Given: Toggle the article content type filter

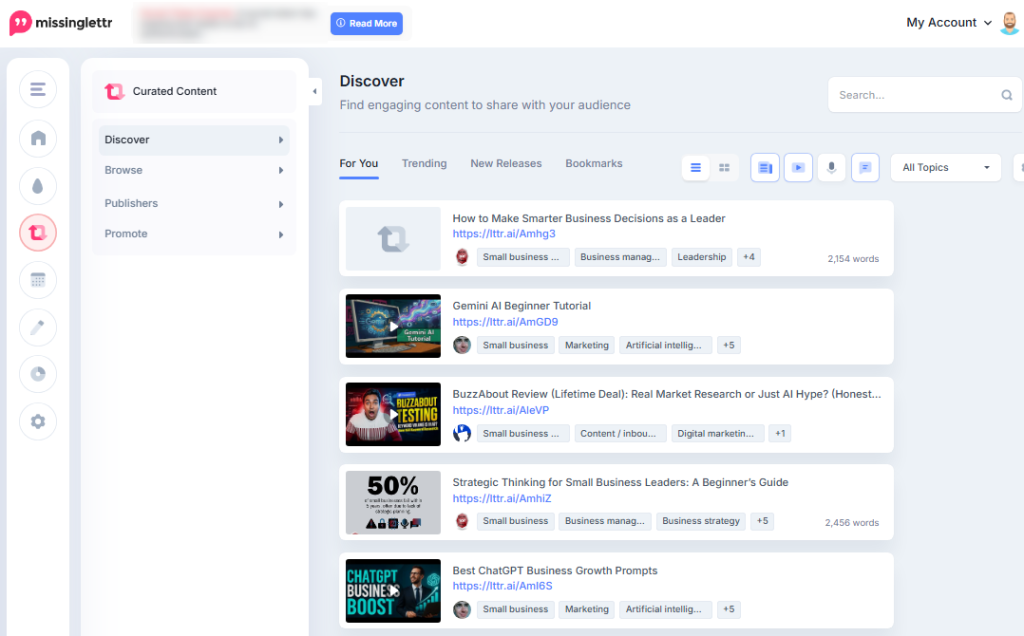Looking at the screenshot, I should 765,168.
